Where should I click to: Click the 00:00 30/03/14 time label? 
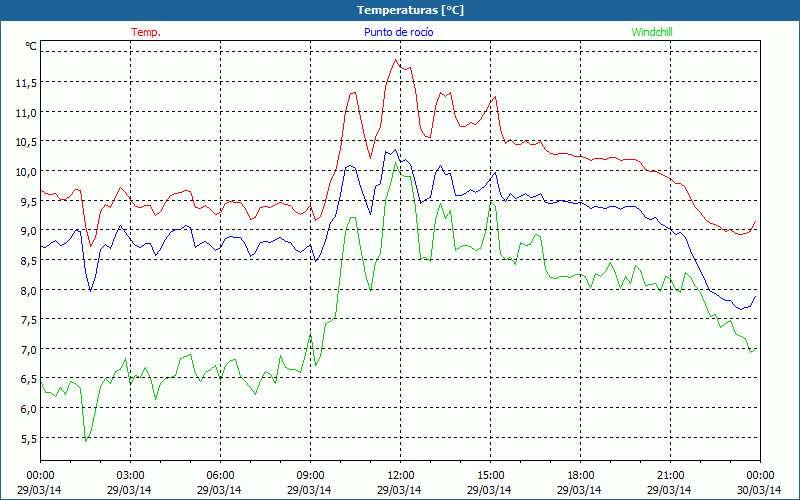[x=760, y=483]
